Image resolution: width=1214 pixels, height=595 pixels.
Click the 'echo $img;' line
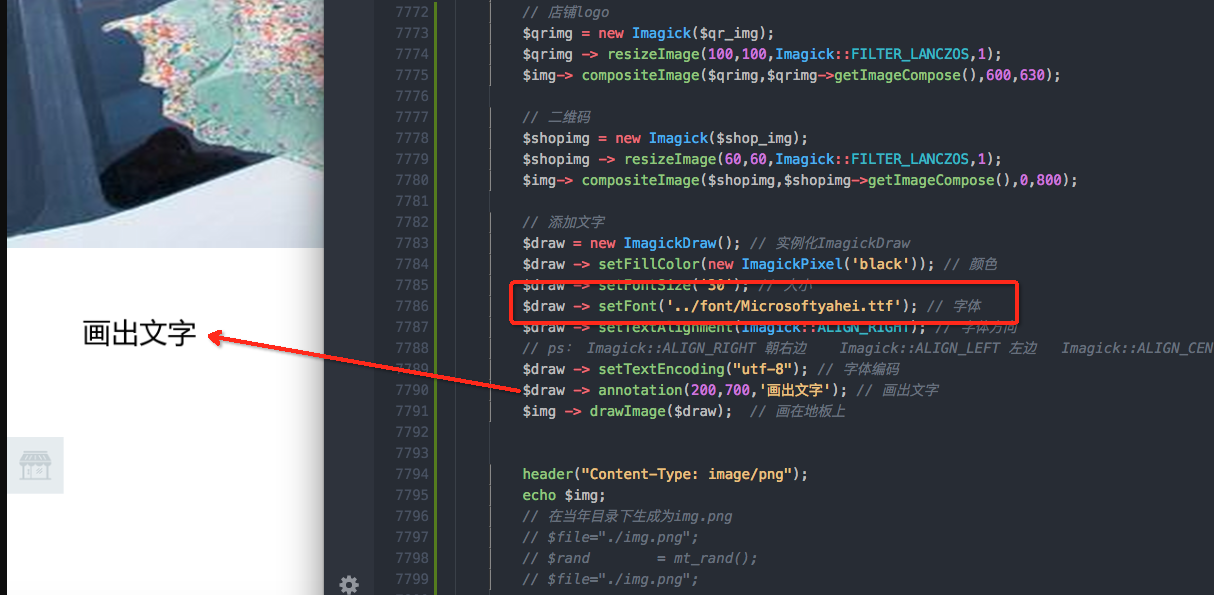point(564,496)
